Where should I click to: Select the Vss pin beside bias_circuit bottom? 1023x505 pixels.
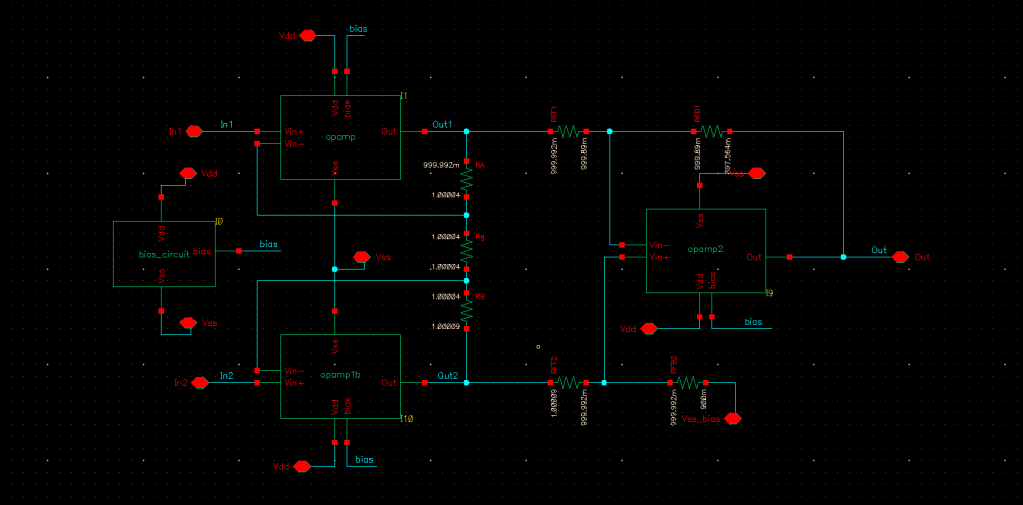click(186, 322)
